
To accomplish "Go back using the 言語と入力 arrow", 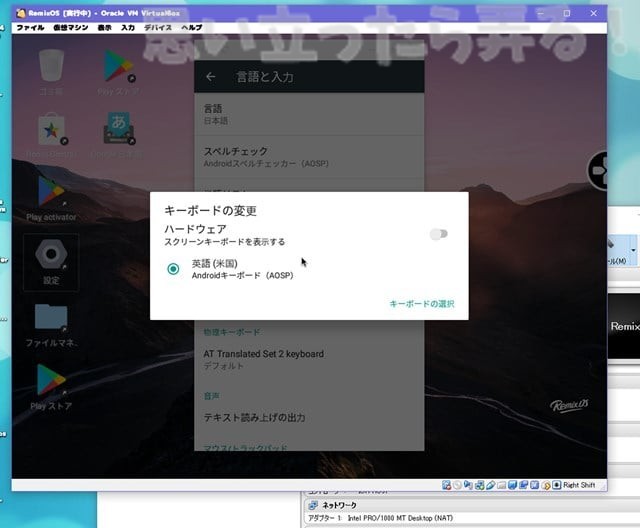I will tap(211, 77).
